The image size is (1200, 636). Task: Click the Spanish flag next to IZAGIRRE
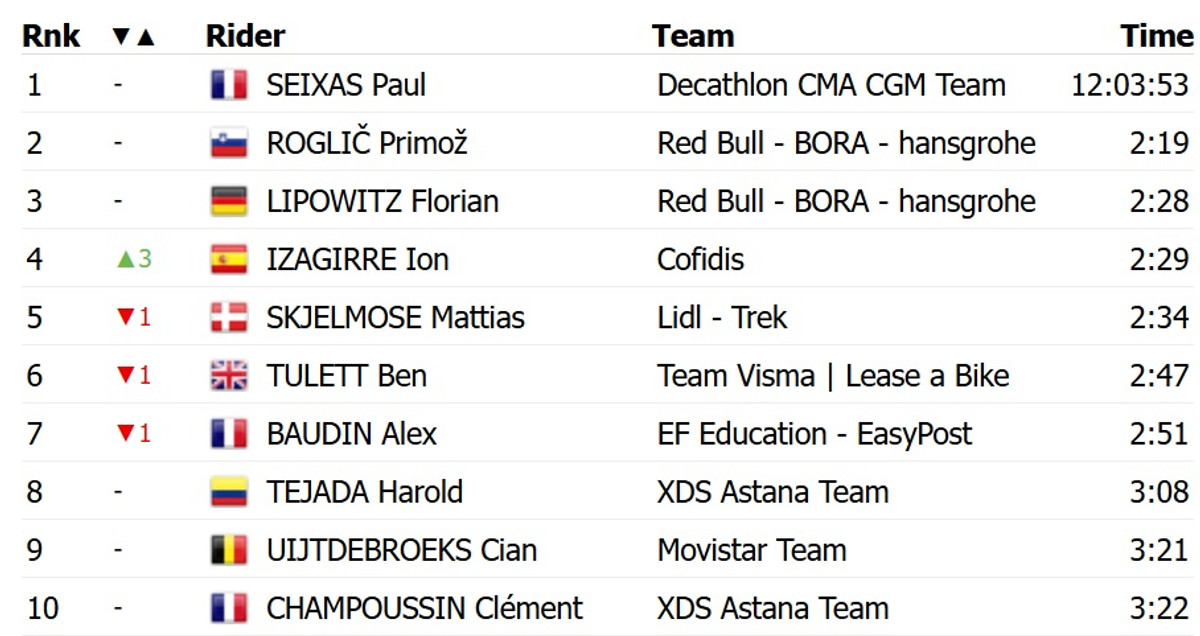[x=229, y=260]
